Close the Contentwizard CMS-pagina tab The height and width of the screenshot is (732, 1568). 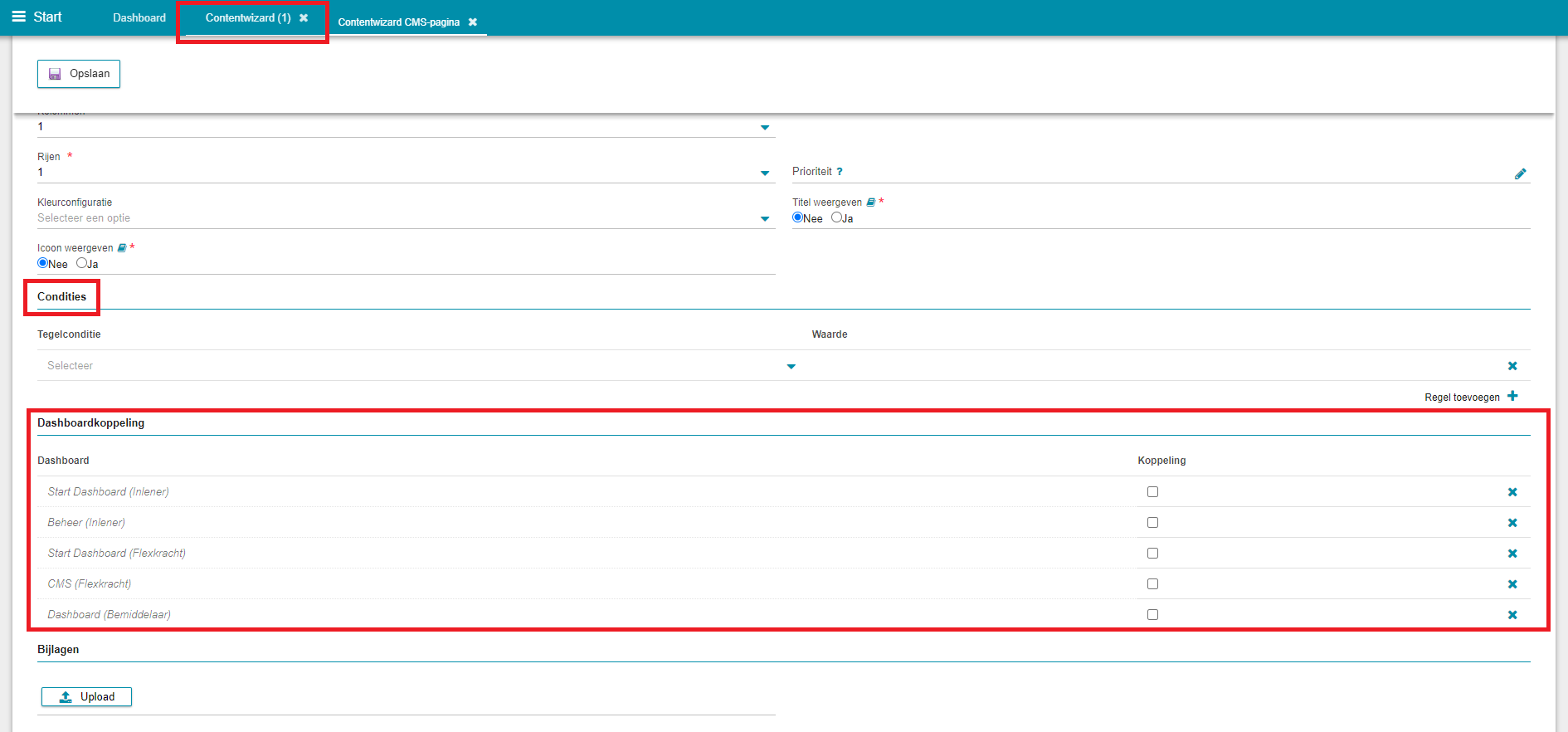click(473, 22)
